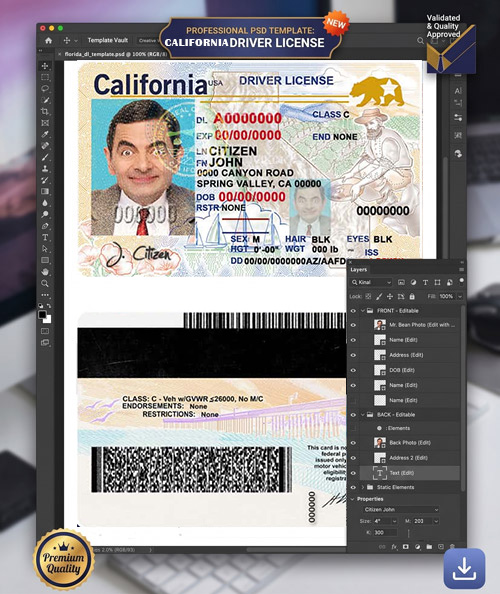Screen dimensions: 500x594
Task: Select the Pen tool
Action: 45,226
